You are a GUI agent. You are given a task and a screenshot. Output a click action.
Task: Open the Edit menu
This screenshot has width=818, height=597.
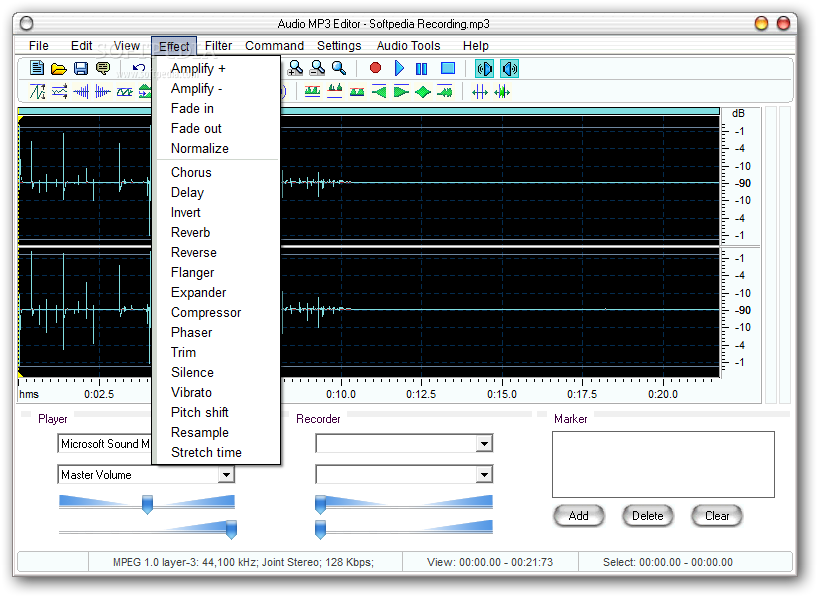point(81,46)
